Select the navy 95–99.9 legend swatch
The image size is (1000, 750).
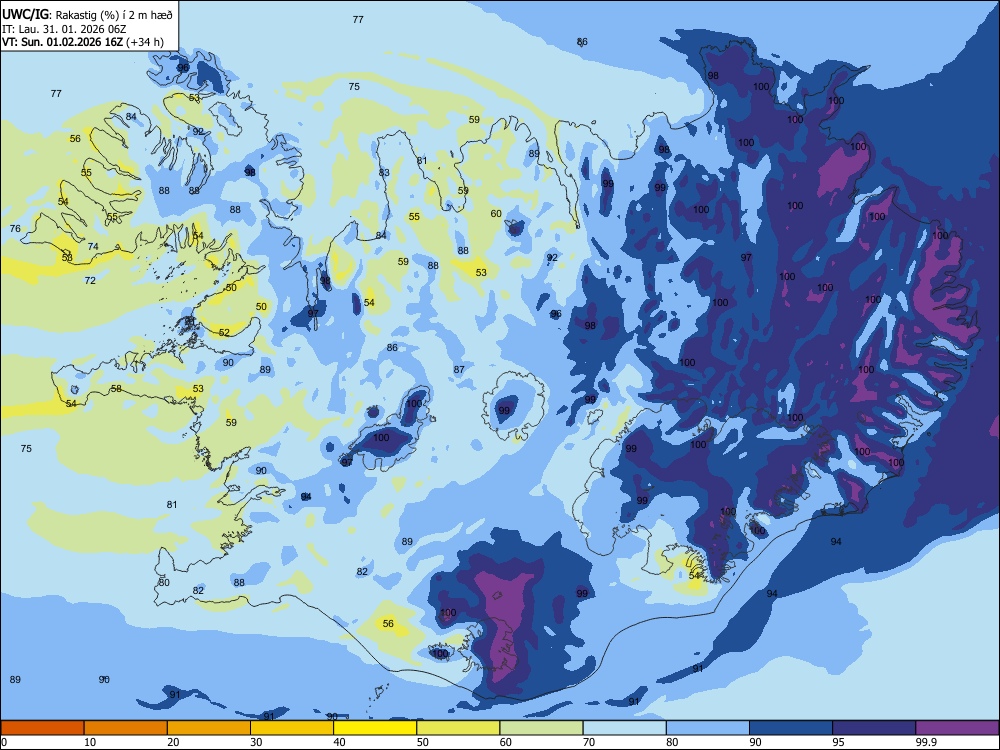pyautogui.click(x=874, y=728)
